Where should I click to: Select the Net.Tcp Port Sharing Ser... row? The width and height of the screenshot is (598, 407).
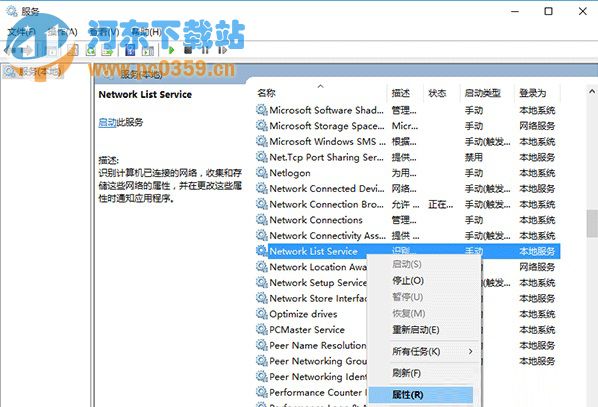(408, 157)
